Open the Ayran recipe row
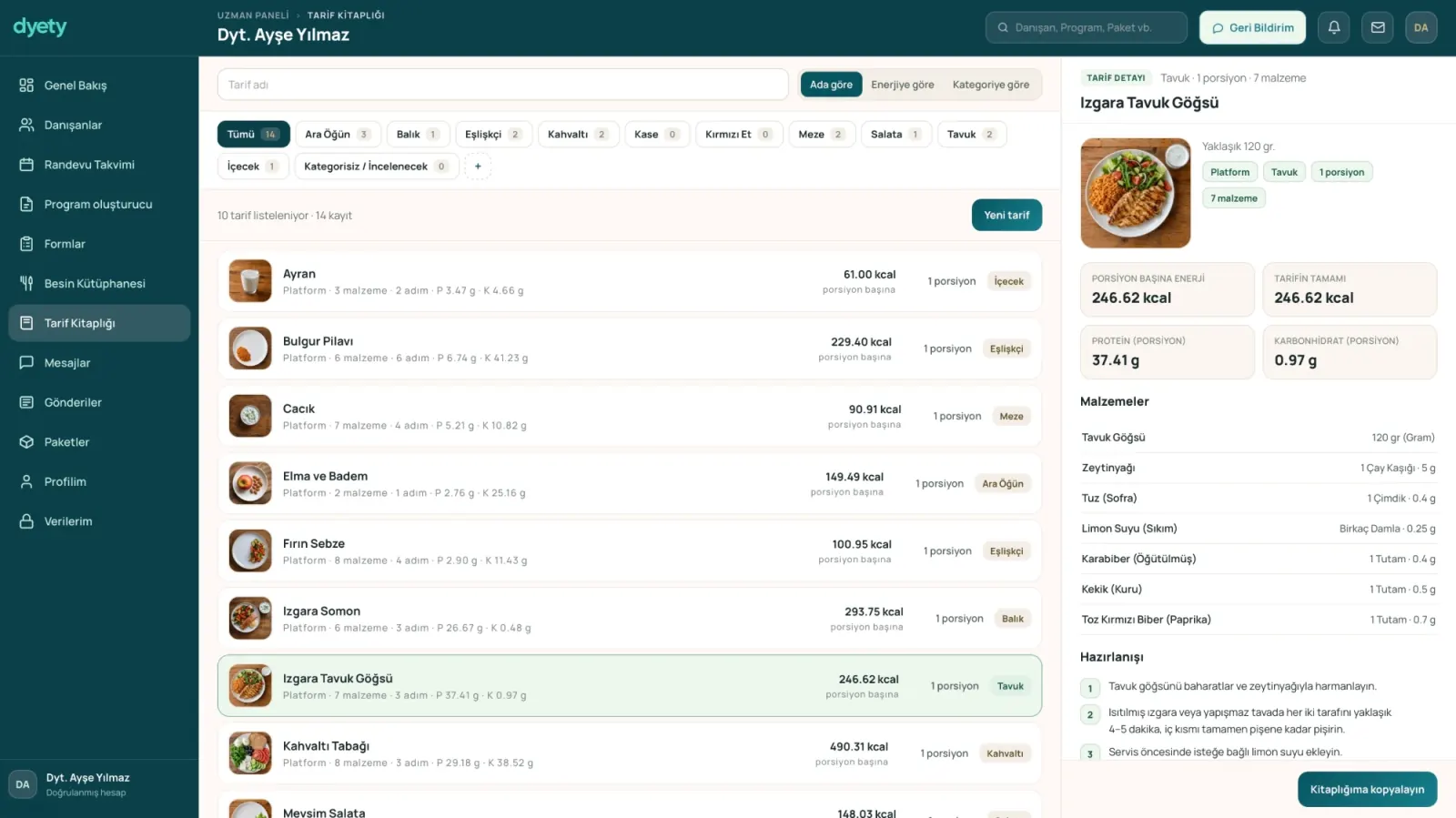The height and width of the screenshot is (818, 1456). (630, 281)
